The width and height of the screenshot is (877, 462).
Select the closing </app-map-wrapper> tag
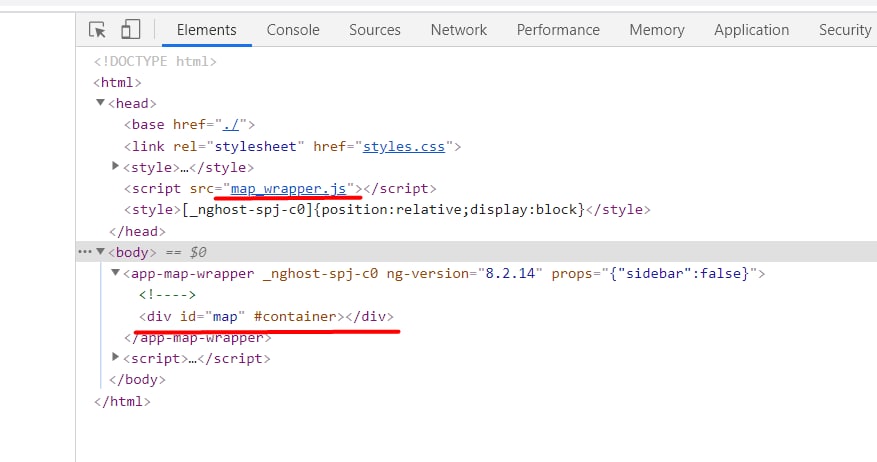coord(197,338)
